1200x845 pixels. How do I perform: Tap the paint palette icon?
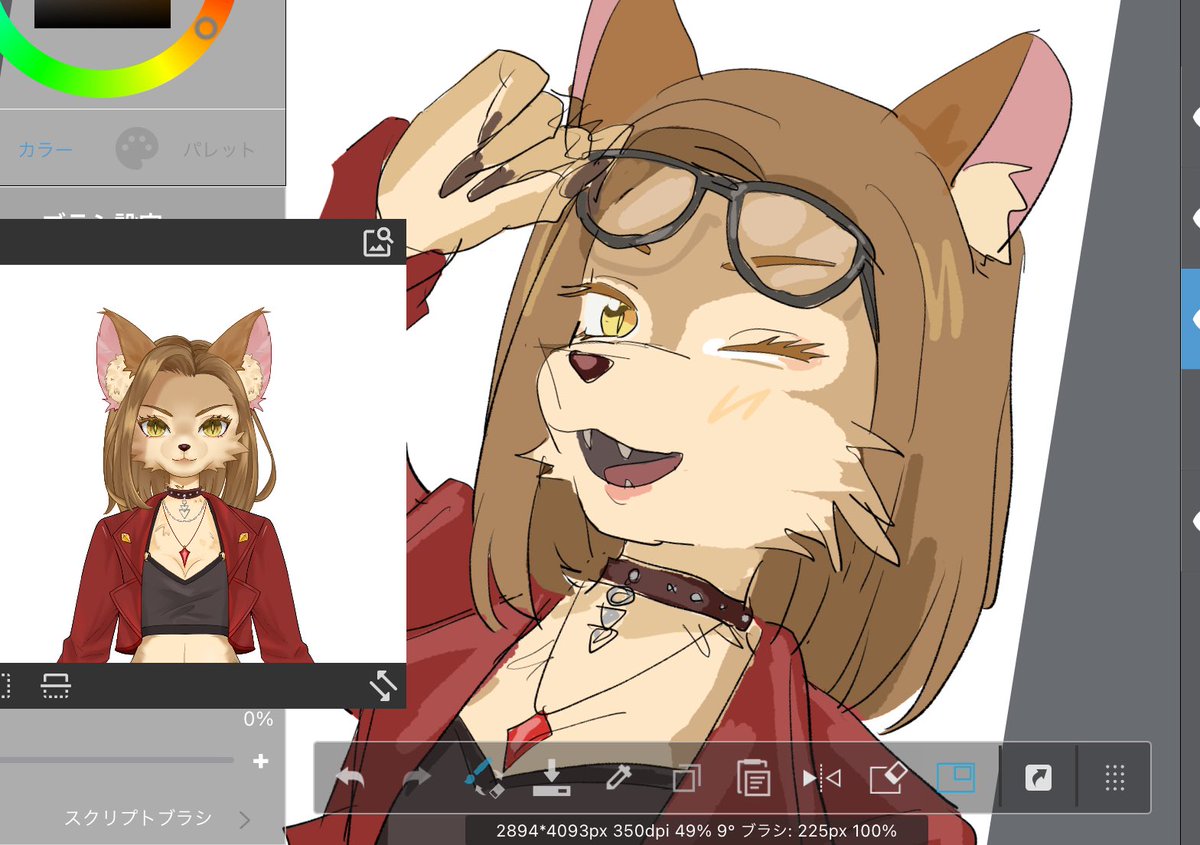(x=137, y=149)
